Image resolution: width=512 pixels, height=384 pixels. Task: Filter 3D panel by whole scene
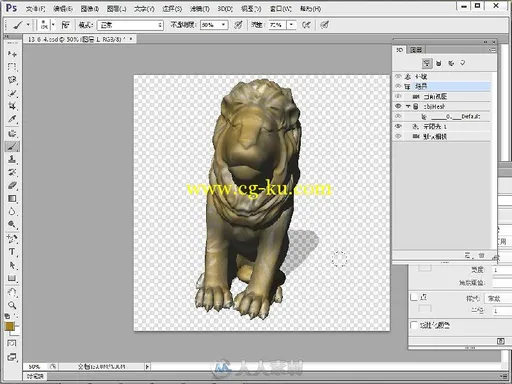427,63
